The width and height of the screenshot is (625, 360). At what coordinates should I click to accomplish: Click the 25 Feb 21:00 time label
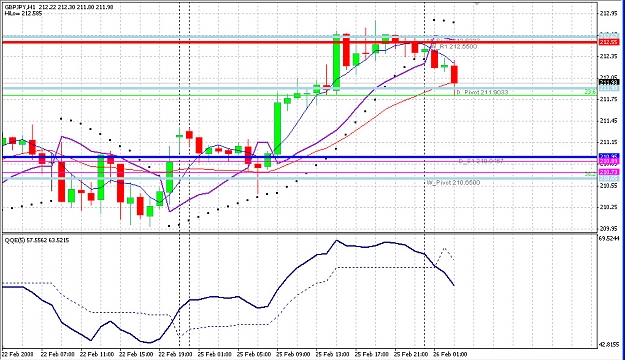click(411, 354)
